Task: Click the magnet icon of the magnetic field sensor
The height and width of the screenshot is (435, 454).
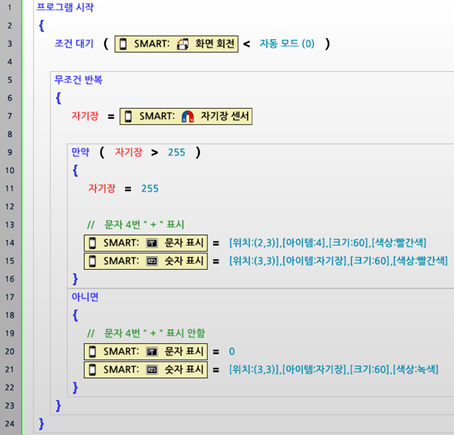Action: click(x=188, y=116)
